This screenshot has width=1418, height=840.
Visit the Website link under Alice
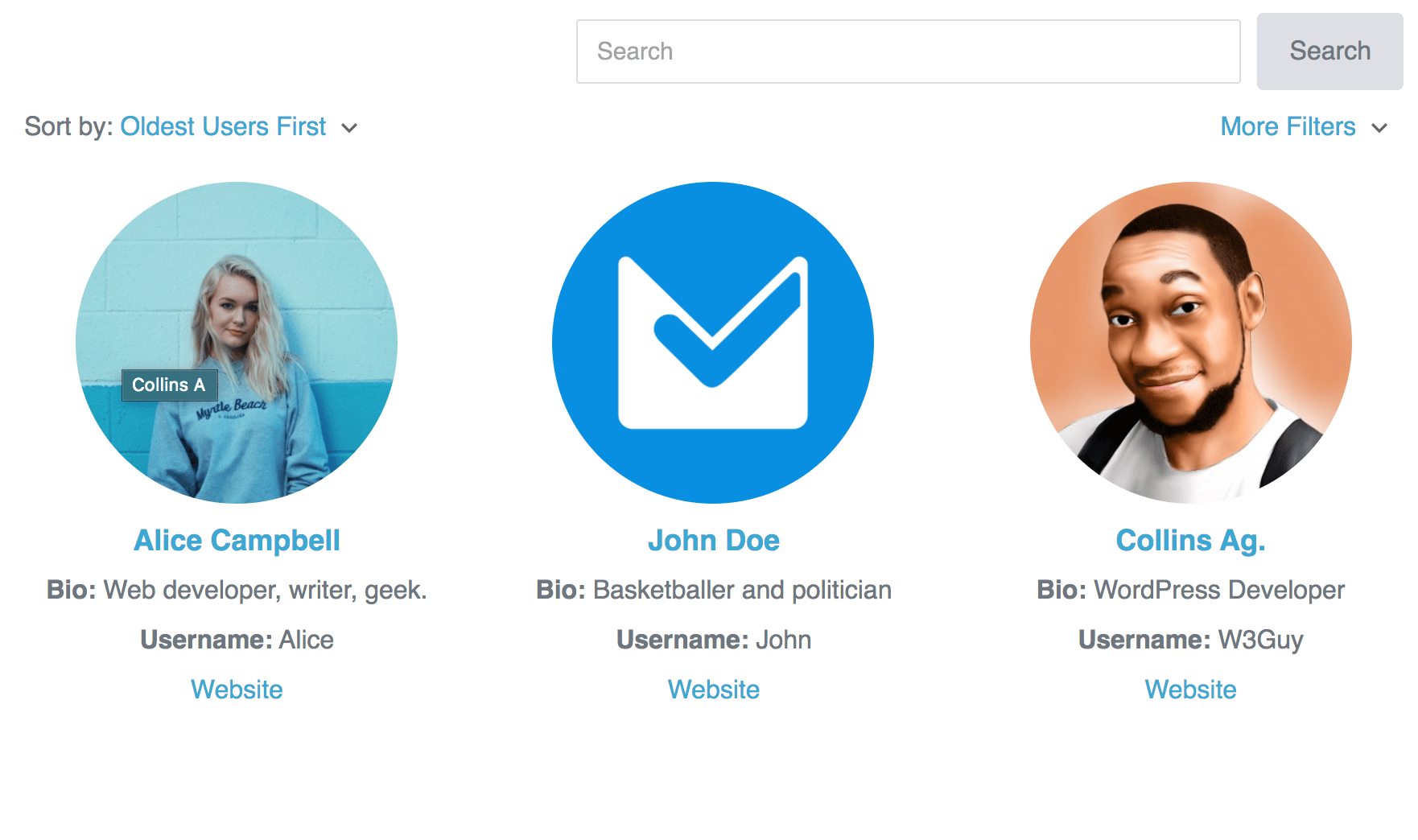[237, 690]
